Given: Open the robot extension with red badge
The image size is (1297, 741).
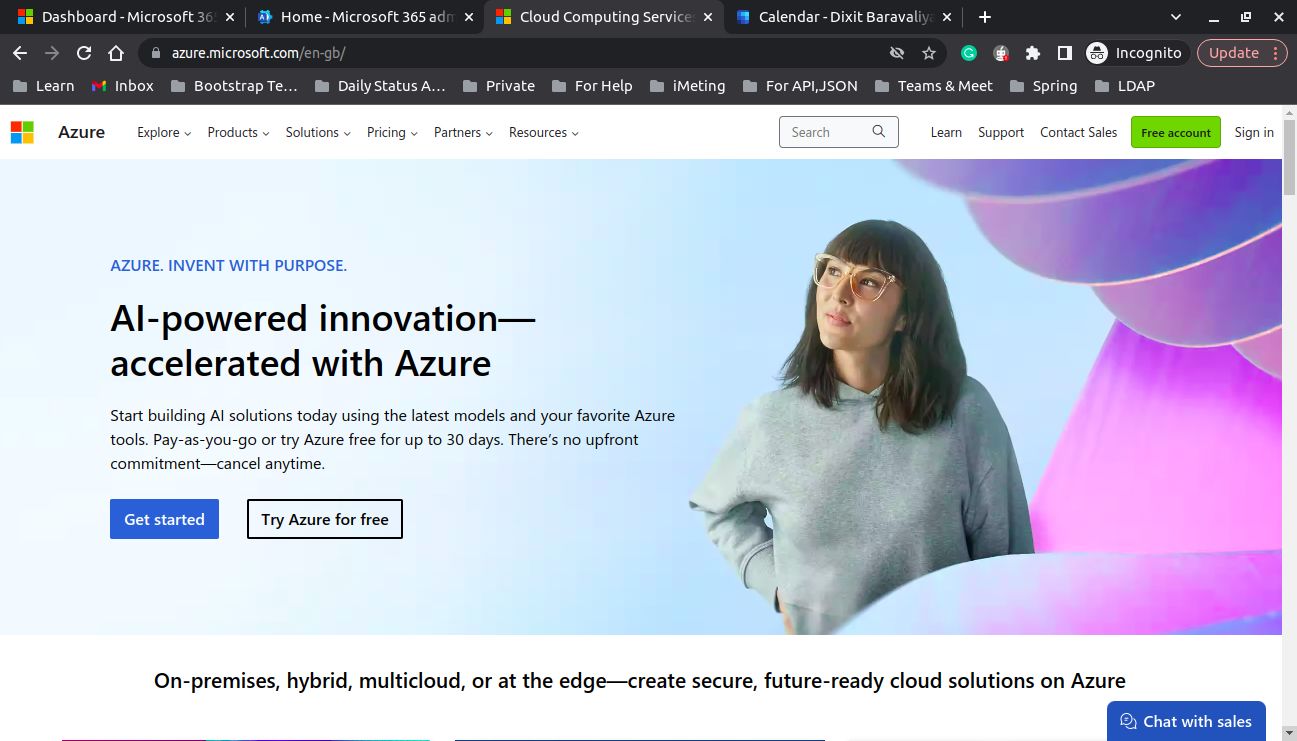Looking at the screenshot, I should [x=1001, y=53].
